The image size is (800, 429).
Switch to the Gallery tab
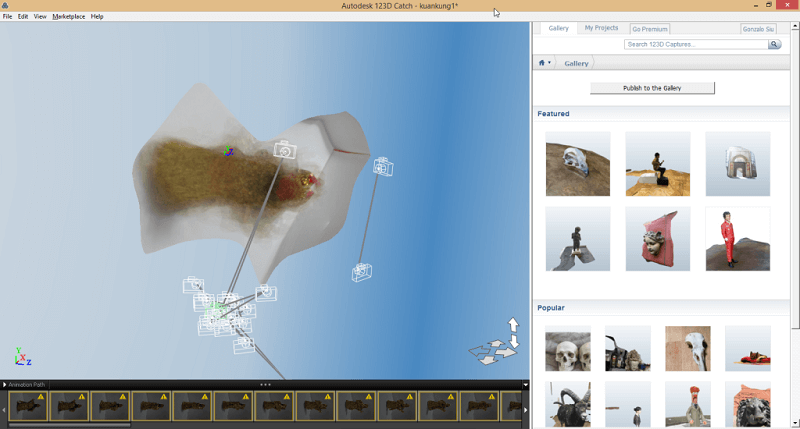click(558, 28)
